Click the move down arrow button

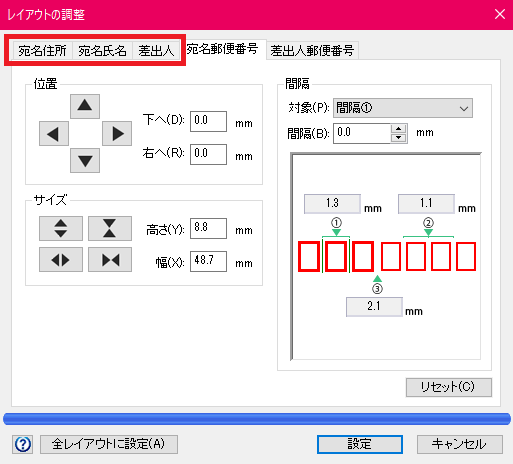(x=85, y=161)
